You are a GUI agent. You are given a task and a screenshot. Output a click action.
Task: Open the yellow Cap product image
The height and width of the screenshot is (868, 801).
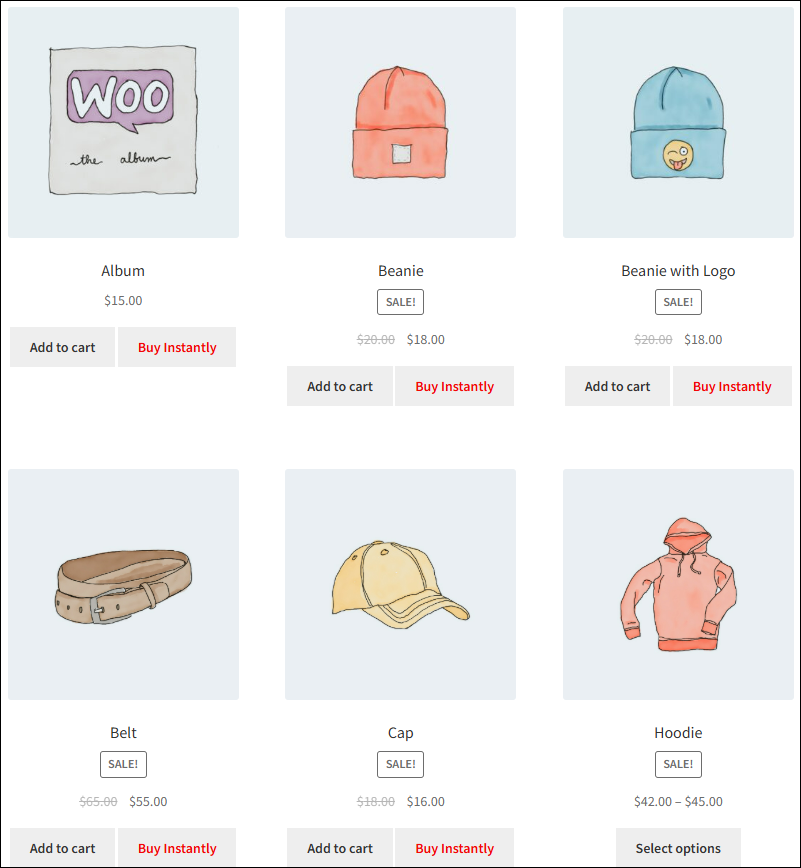(x=400, y=585)
